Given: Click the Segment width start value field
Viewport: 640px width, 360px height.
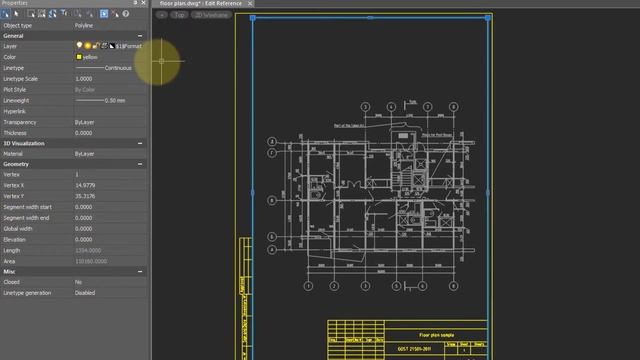Looking at the screenshot, I should tap(109, 207).
